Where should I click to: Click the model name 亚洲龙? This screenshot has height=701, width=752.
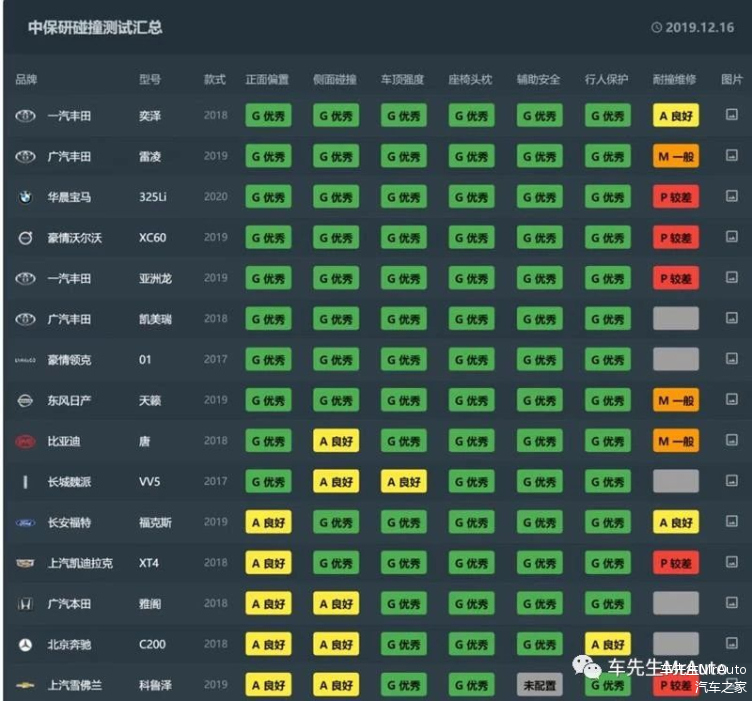(155, 279)
